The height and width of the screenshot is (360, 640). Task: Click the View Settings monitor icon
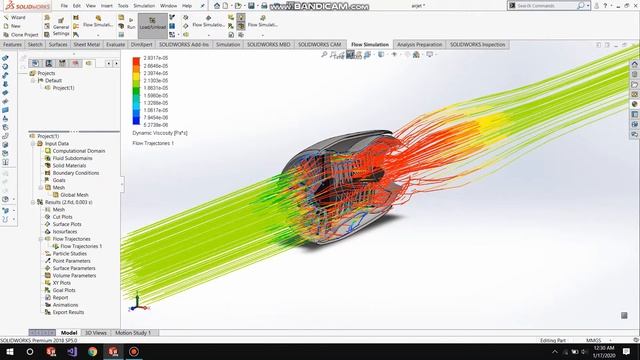point(429,54)
